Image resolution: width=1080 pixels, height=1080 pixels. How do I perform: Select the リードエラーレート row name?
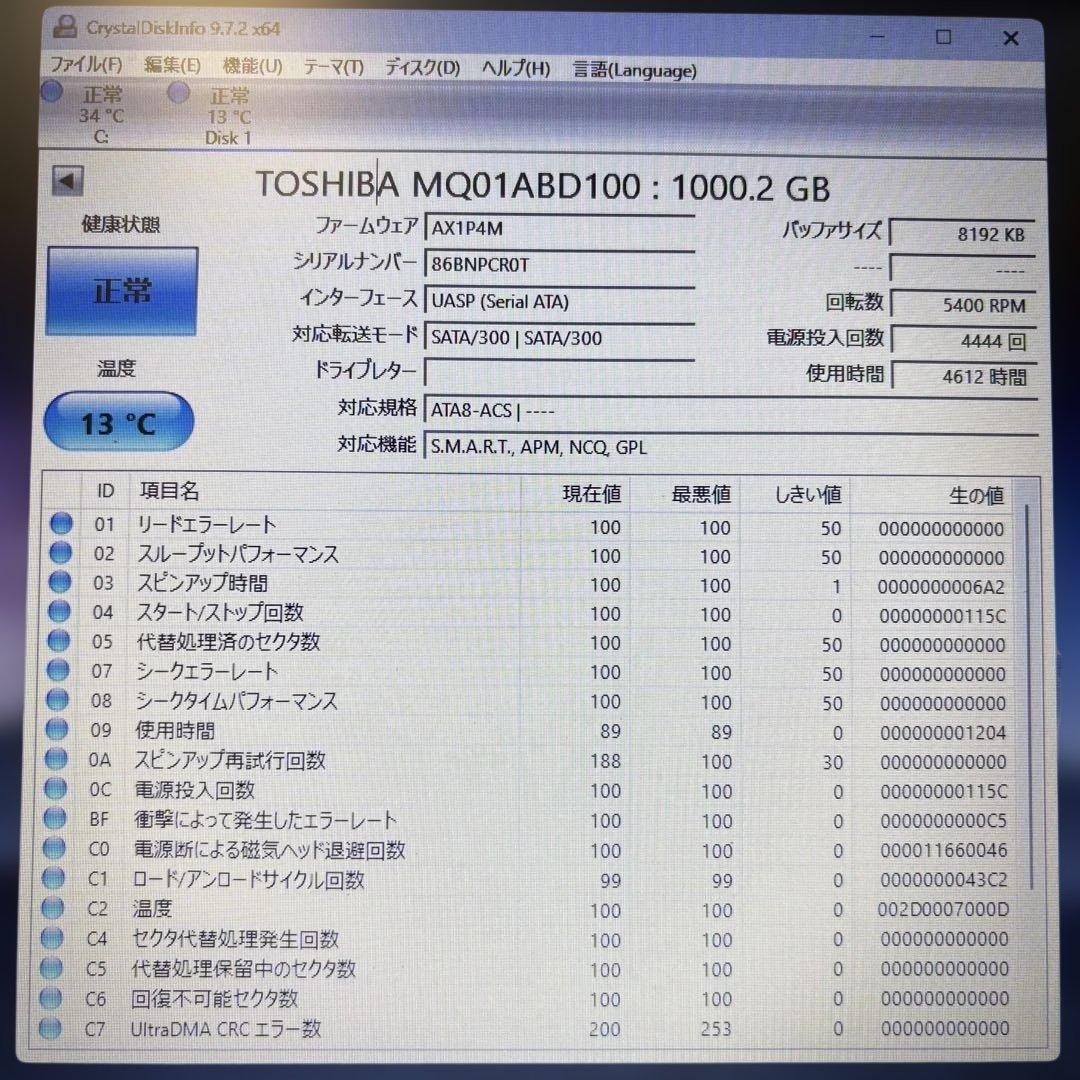tap(207, 525)
